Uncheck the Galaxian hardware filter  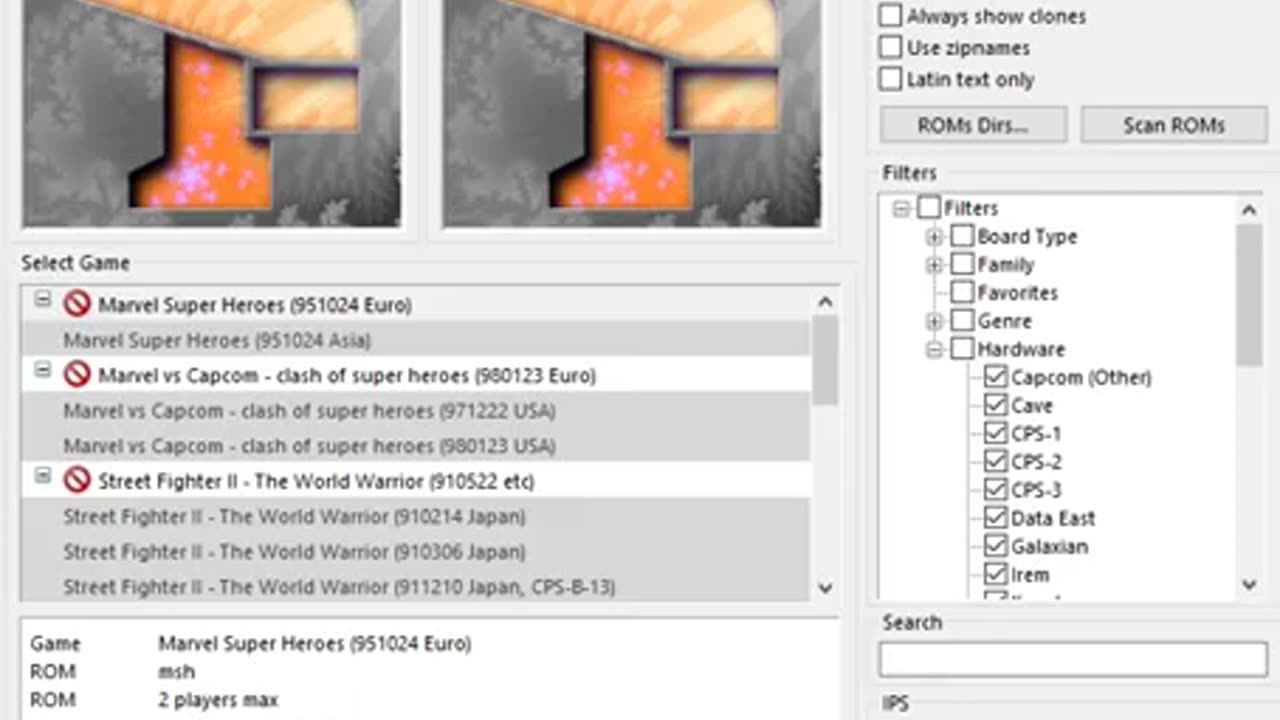[x=995, y=546]
